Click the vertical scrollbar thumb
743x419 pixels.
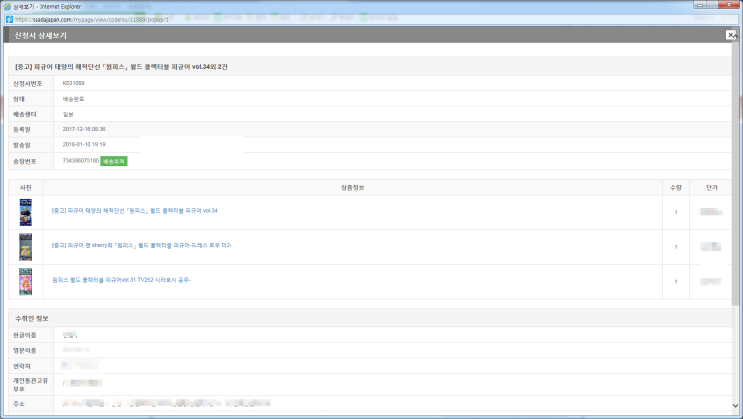[x=735, y=173]
